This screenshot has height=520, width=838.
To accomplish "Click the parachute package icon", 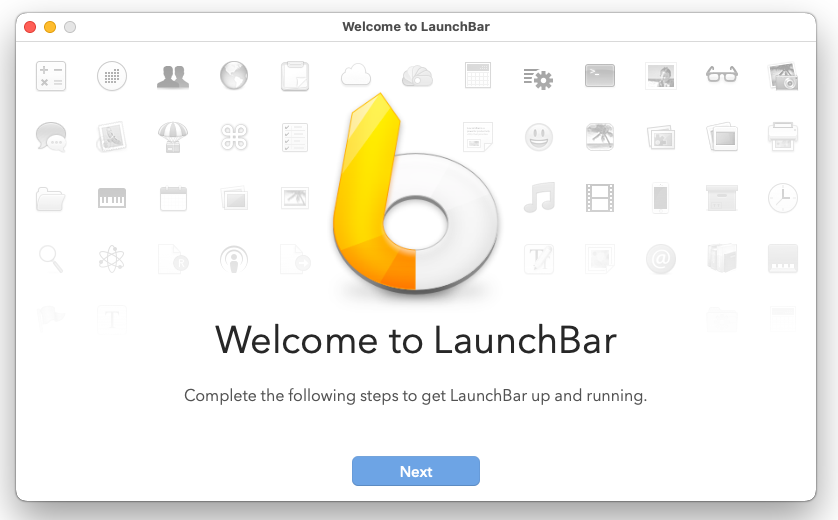I will 173,137.
